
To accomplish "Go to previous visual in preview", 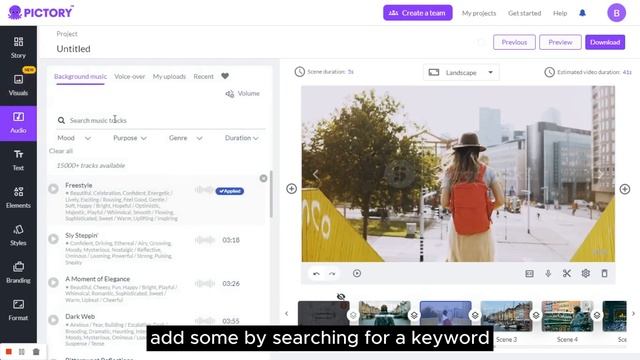I will point(316,174).
